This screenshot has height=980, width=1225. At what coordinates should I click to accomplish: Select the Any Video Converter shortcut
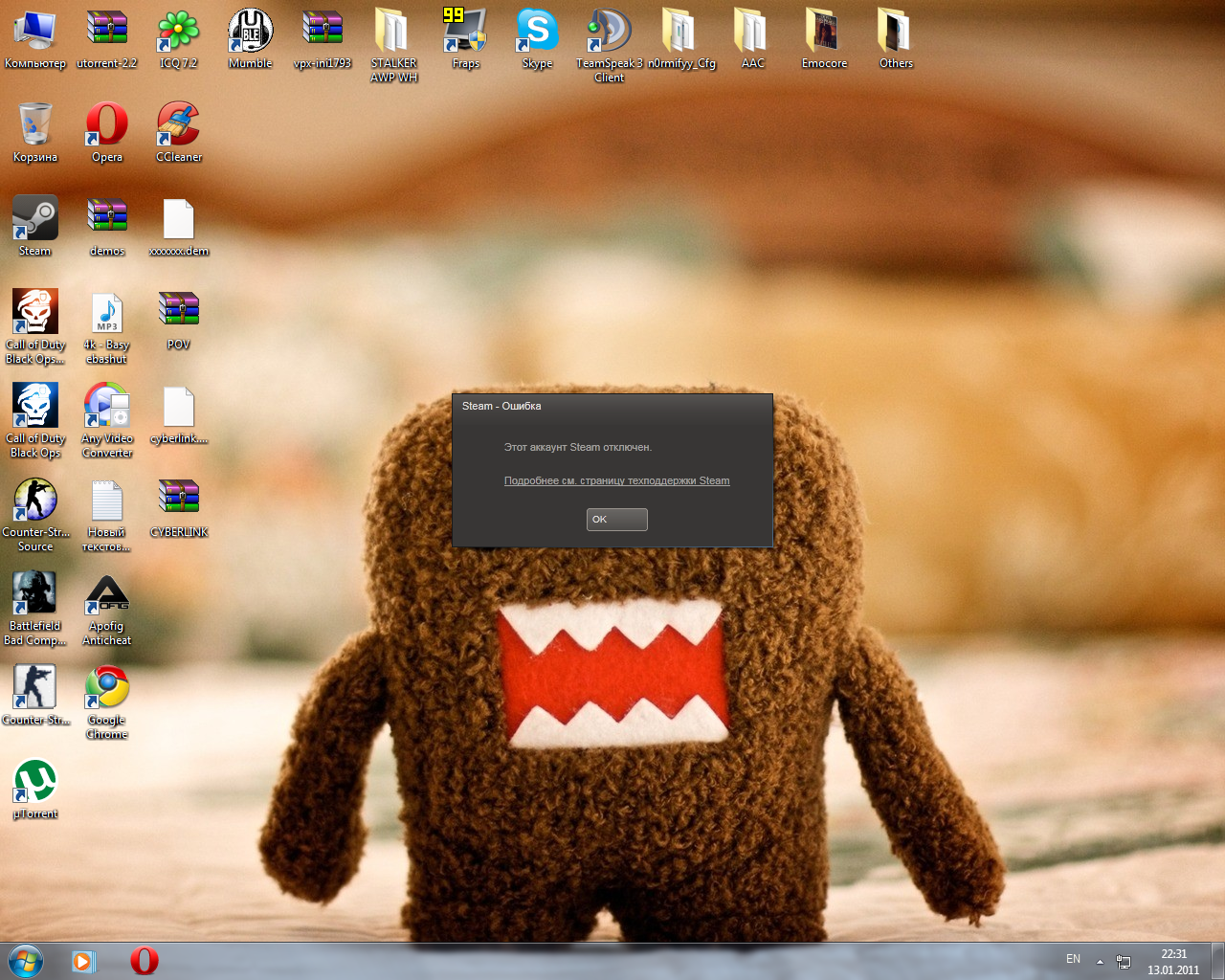[107, 421]
